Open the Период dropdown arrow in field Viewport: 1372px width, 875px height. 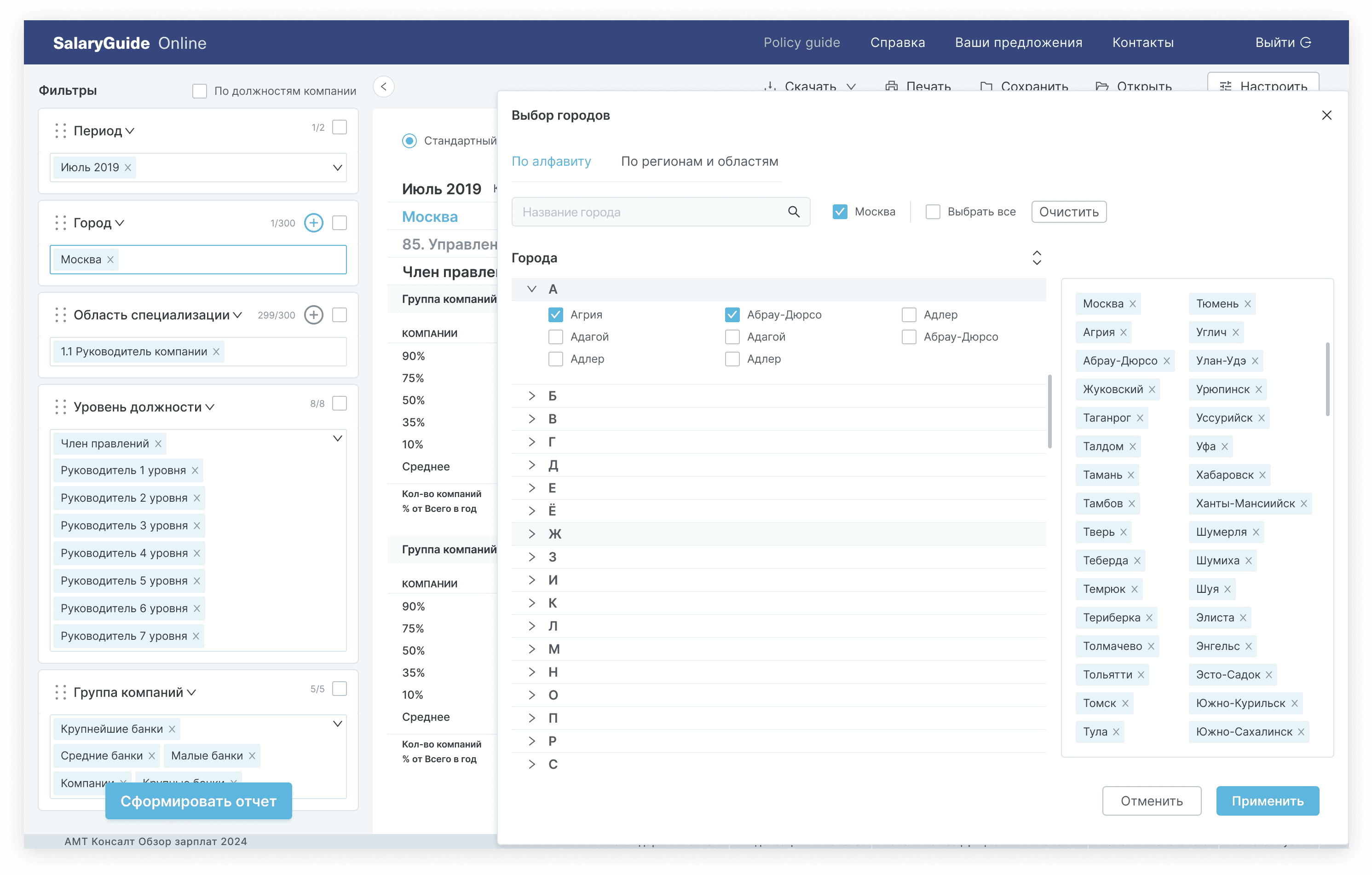[337, 168]
